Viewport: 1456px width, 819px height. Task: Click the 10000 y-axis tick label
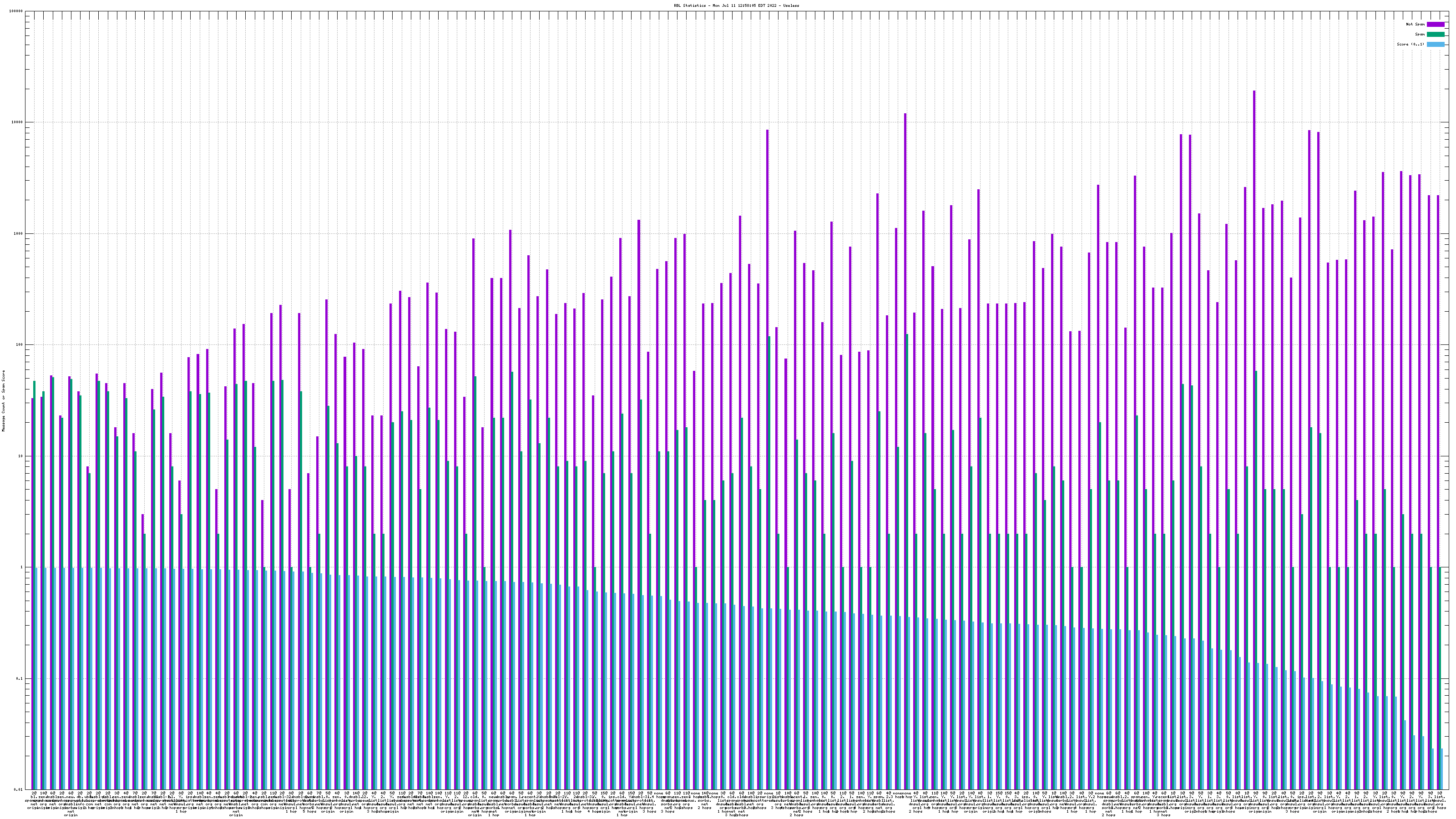tap(18, 123)
